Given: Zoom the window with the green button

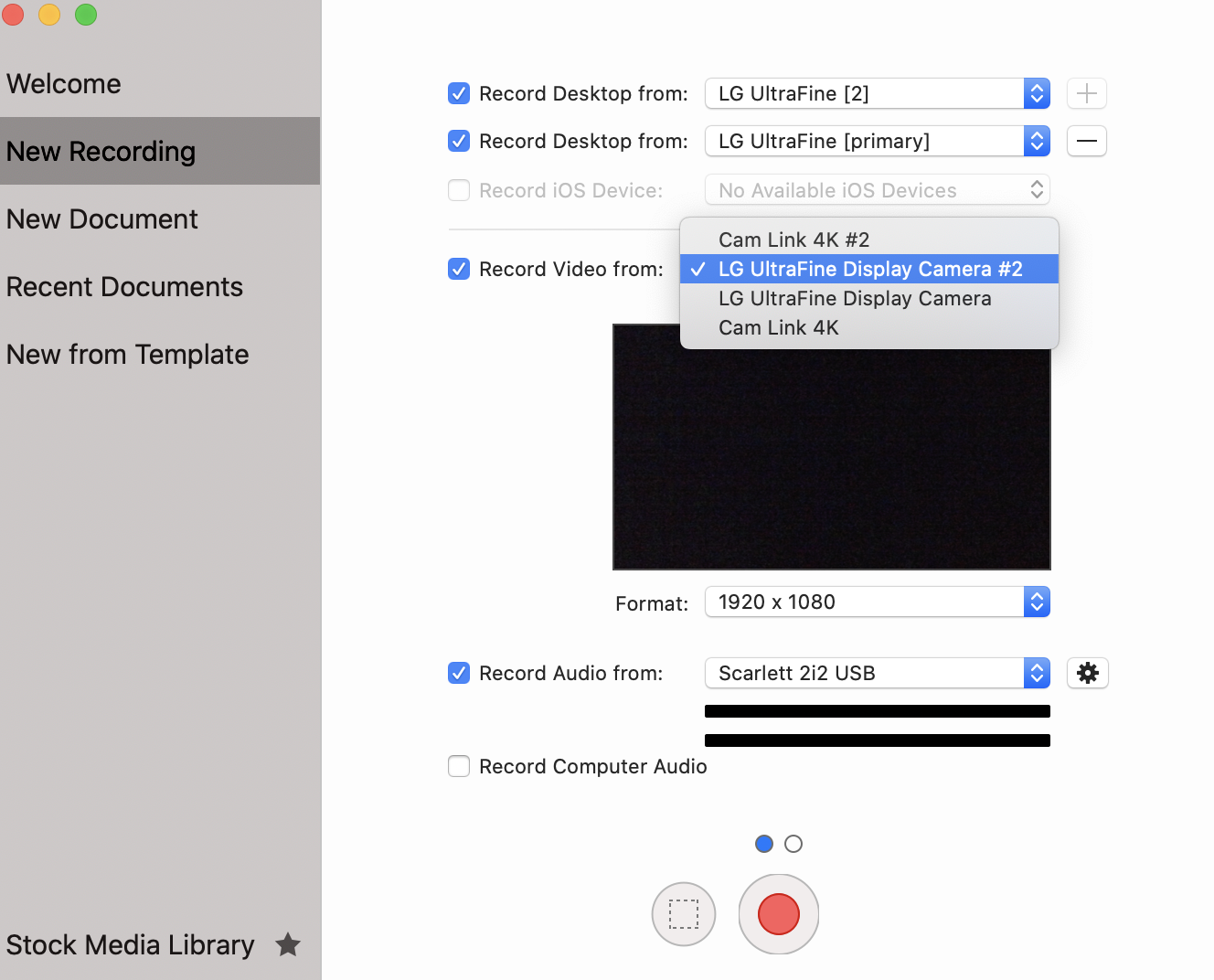Looking at the screenshot, I should pos(86,15).
